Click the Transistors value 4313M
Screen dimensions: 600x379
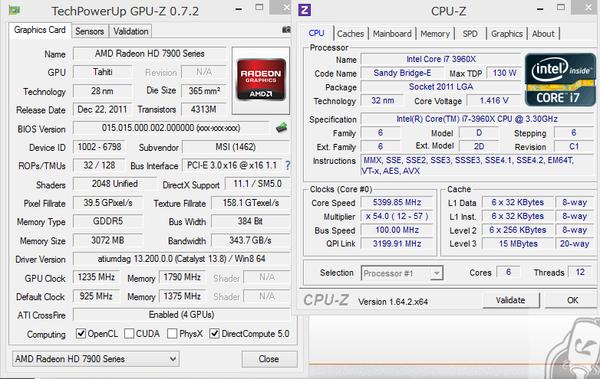pos(204,109)
